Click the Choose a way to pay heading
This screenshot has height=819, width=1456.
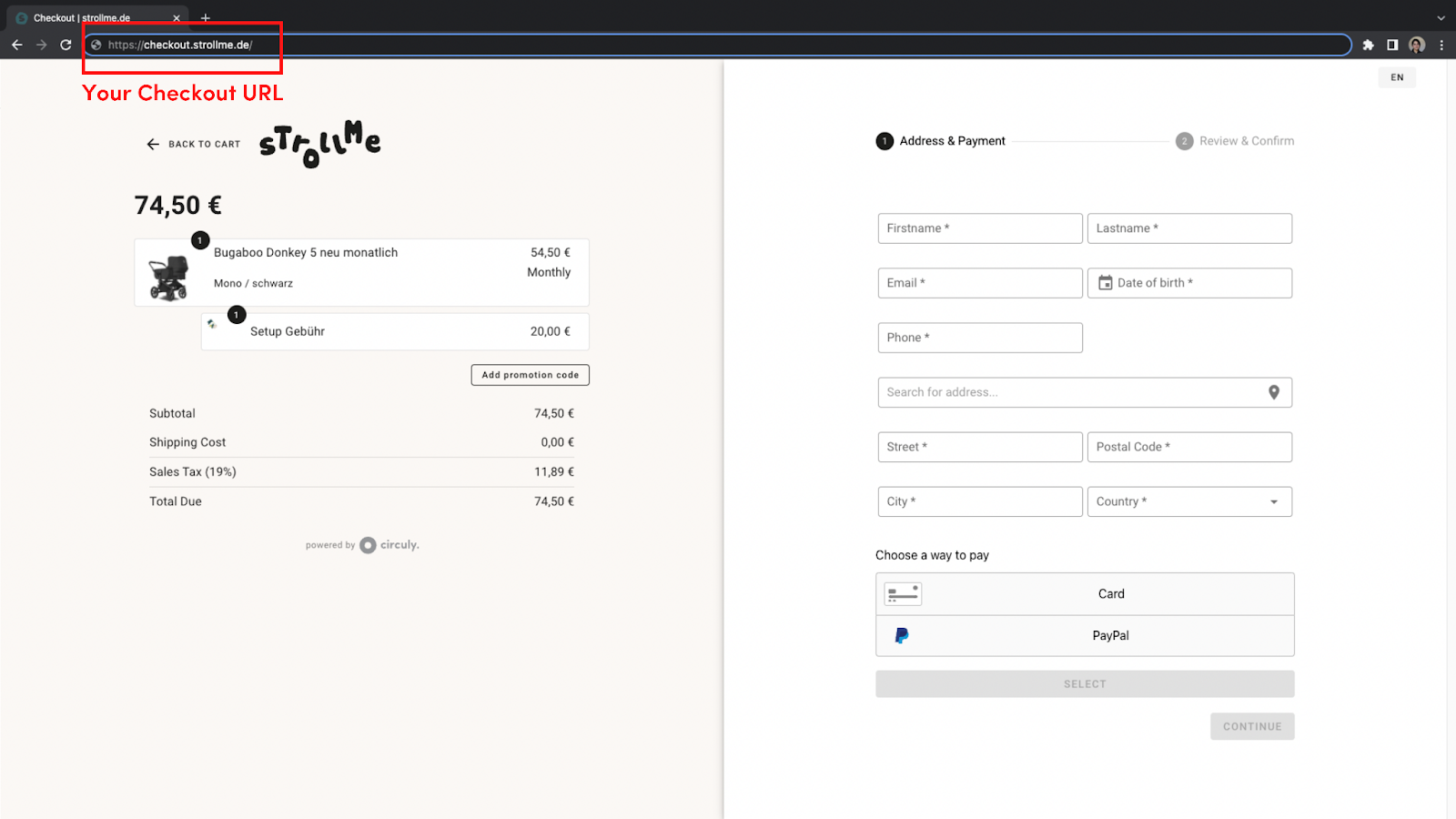932,555
